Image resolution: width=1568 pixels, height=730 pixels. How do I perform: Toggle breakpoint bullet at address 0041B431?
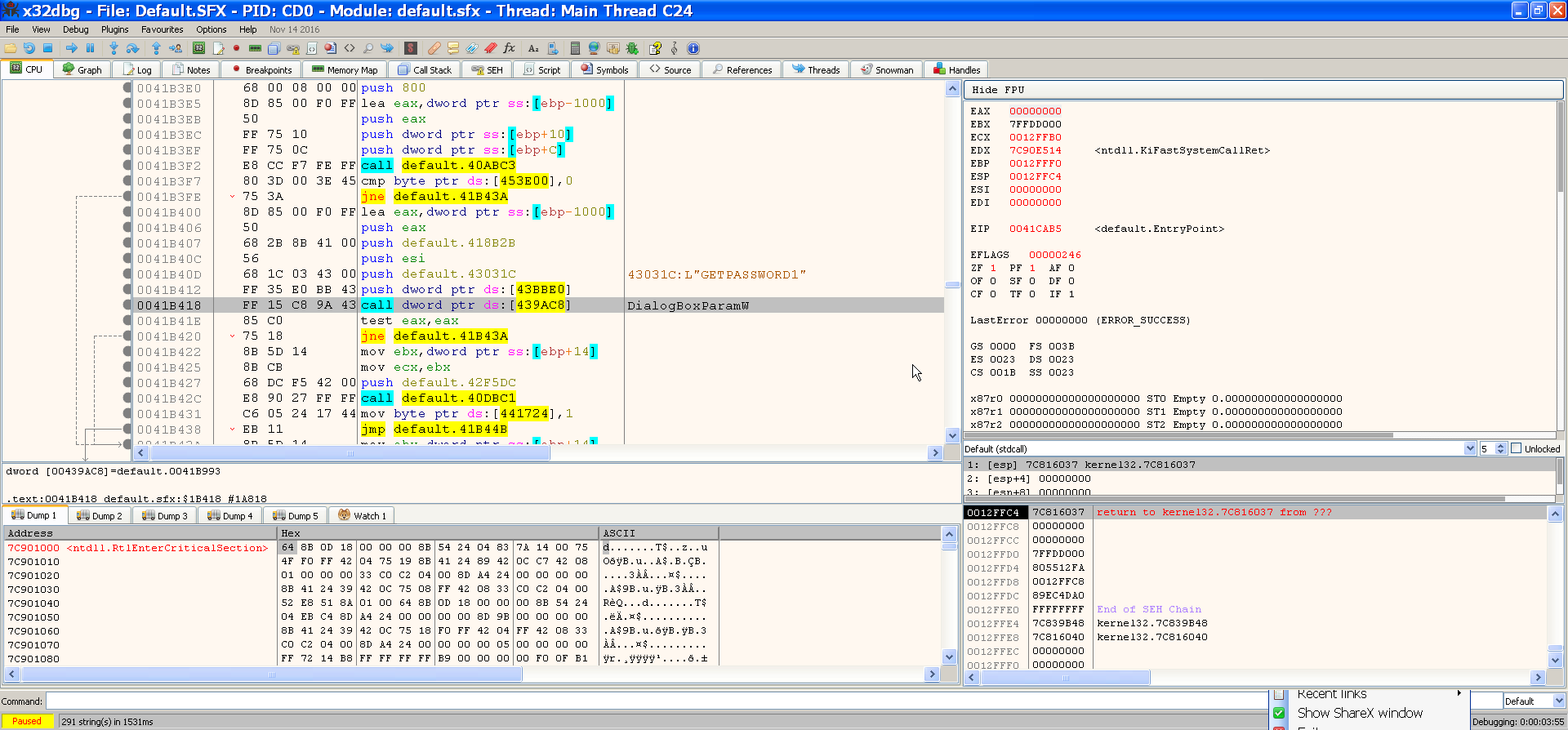click(x=127, y=413)
